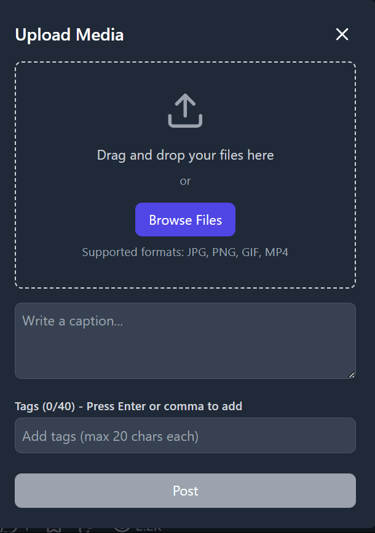Click the caption box resize handle
This screenshot has width=375, height=533.
(352, 375)
